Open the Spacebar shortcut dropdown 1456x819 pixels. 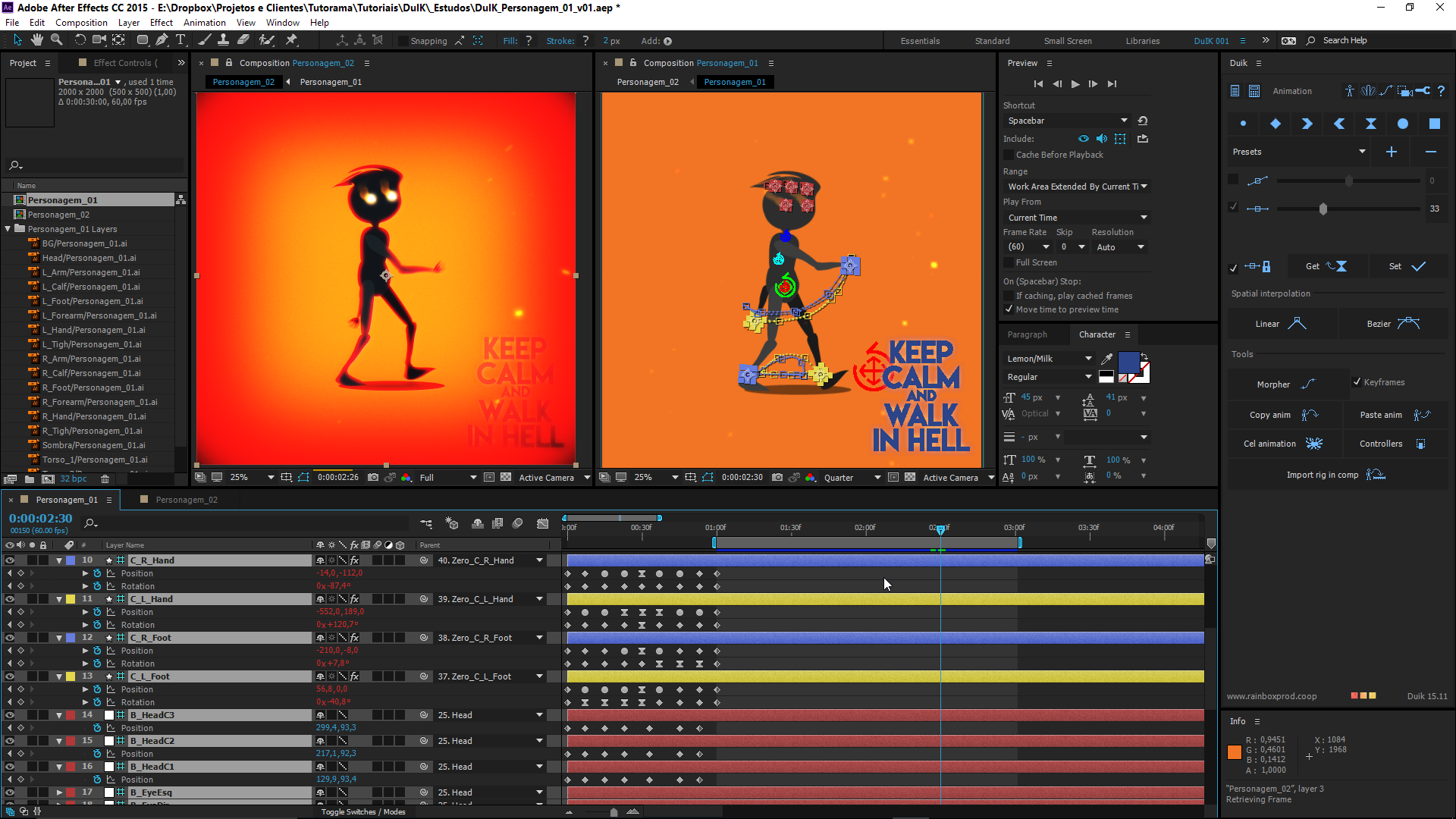(1124, 121)
